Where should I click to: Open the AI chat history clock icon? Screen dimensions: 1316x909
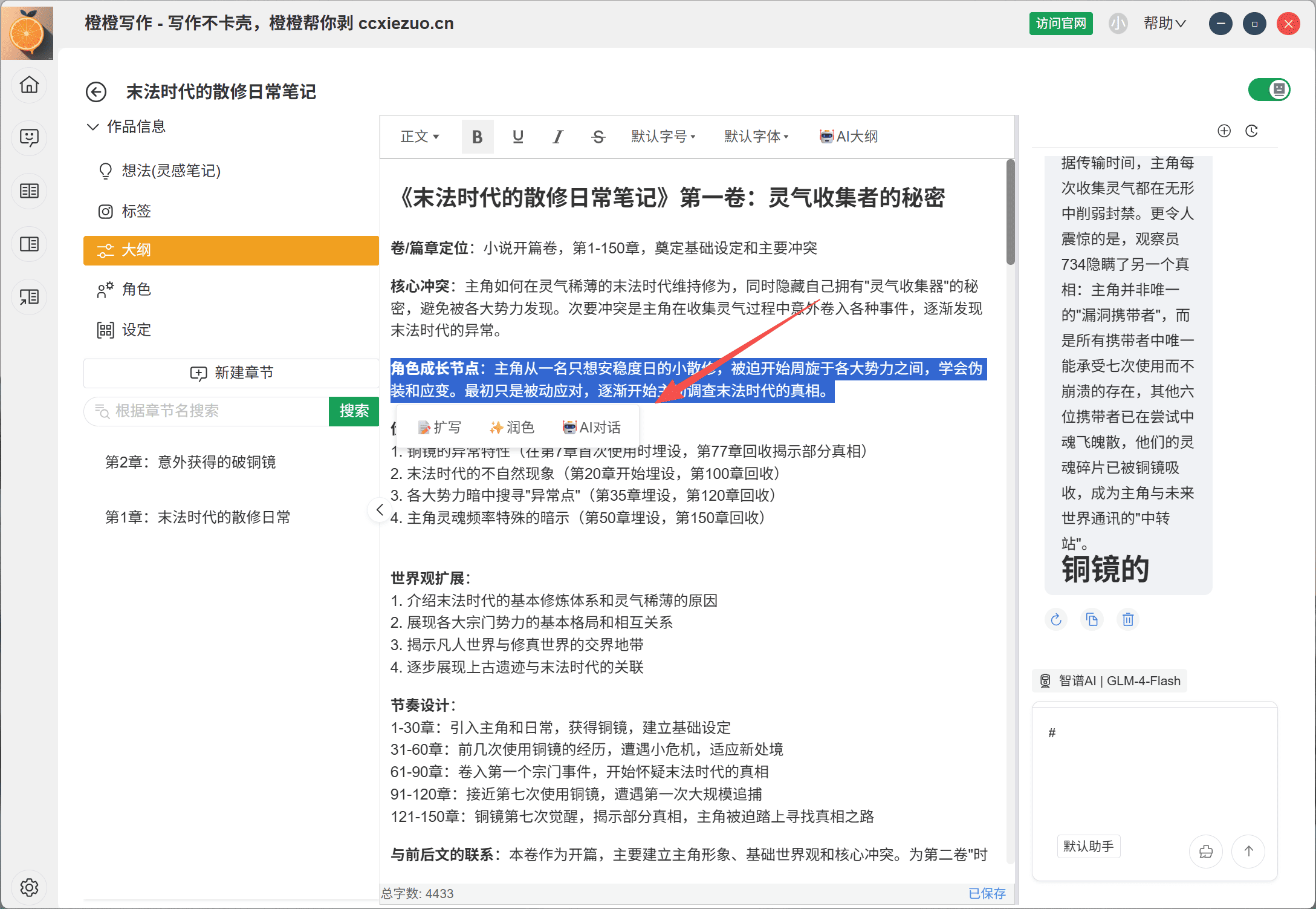[x=1251, y=131]
